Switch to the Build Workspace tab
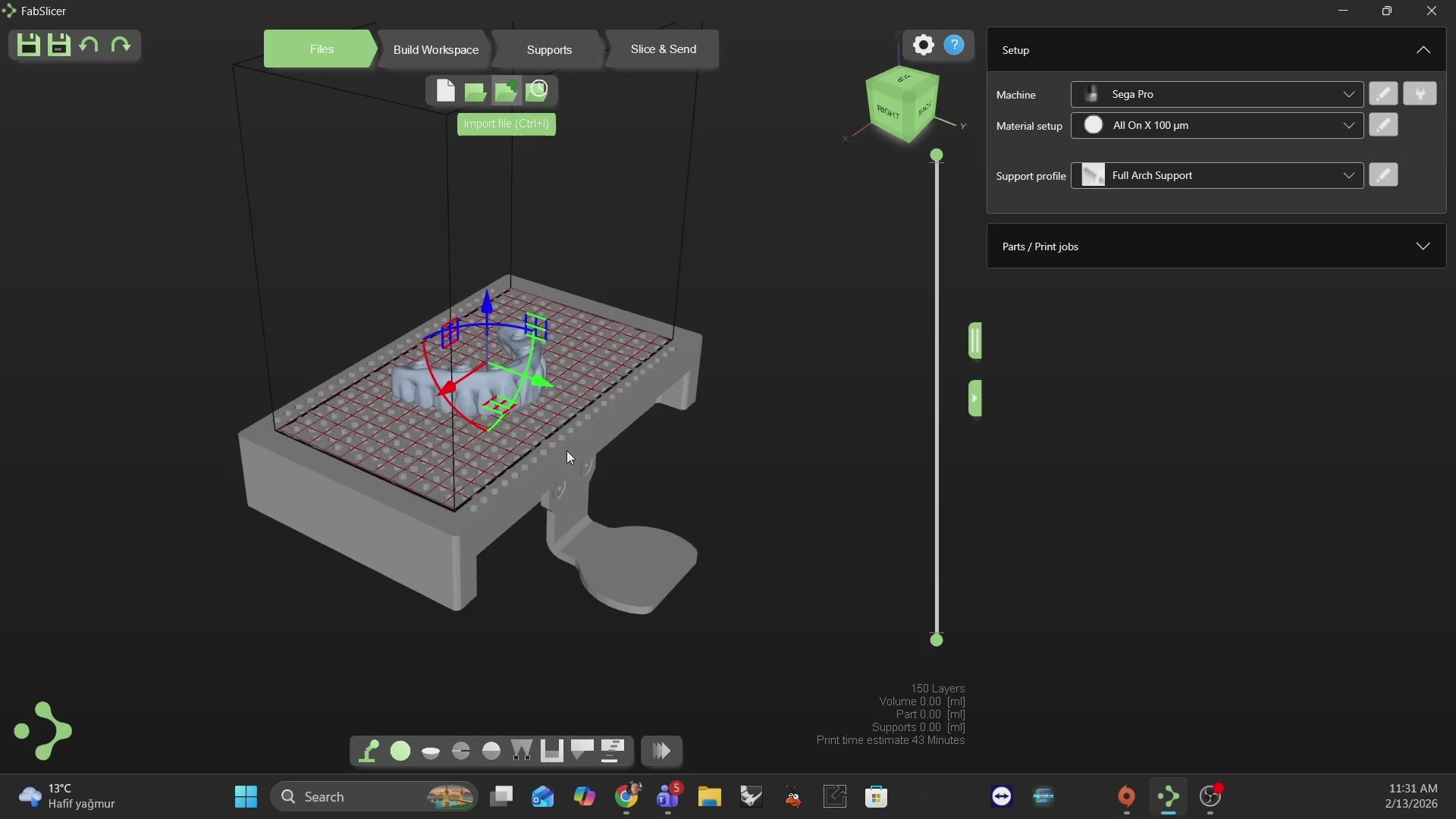The width and height of the screenshot is (1456, 819). coord(435,49)
